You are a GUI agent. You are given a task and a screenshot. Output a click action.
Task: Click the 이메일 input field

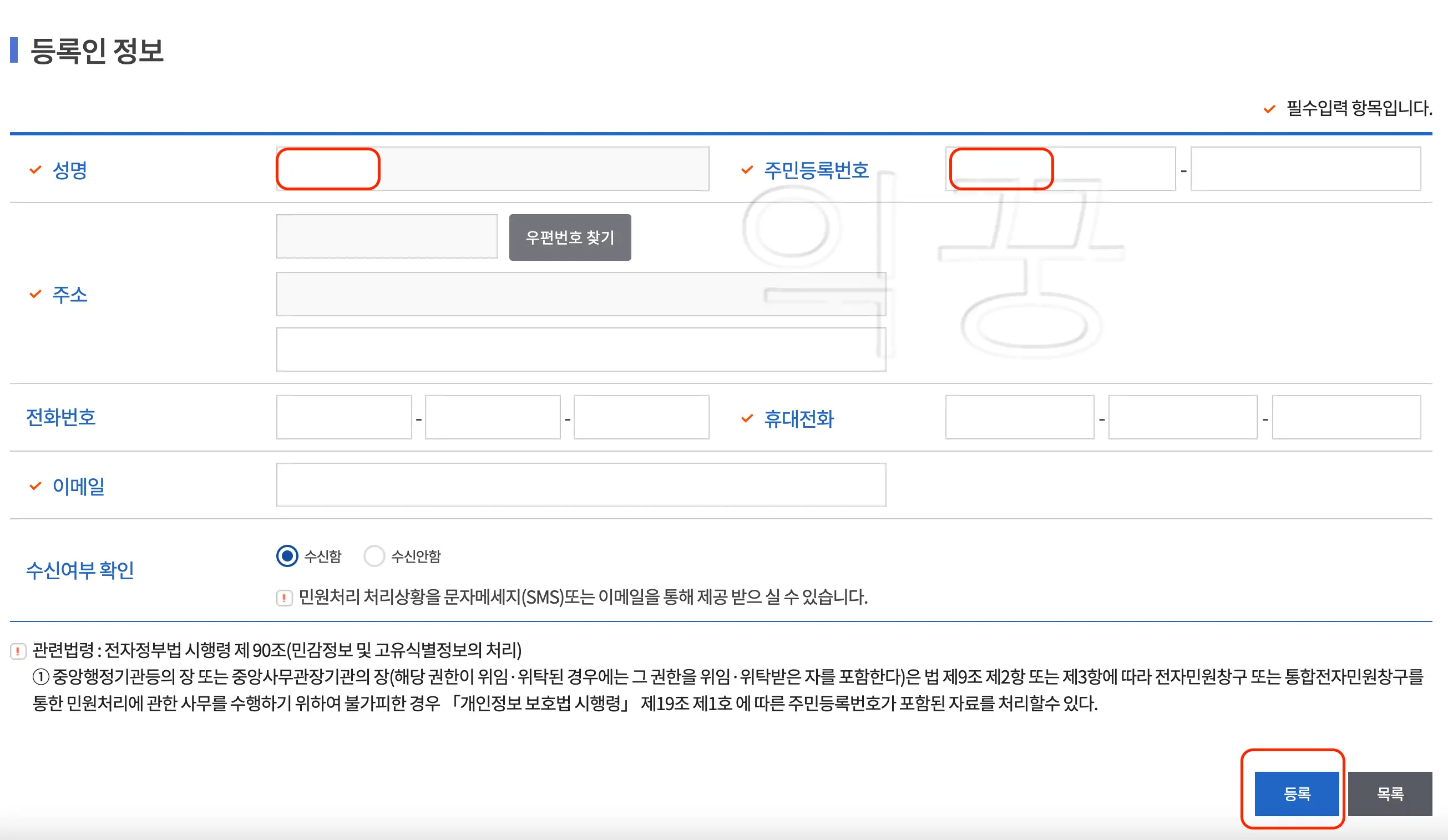(x=580, y=485)
